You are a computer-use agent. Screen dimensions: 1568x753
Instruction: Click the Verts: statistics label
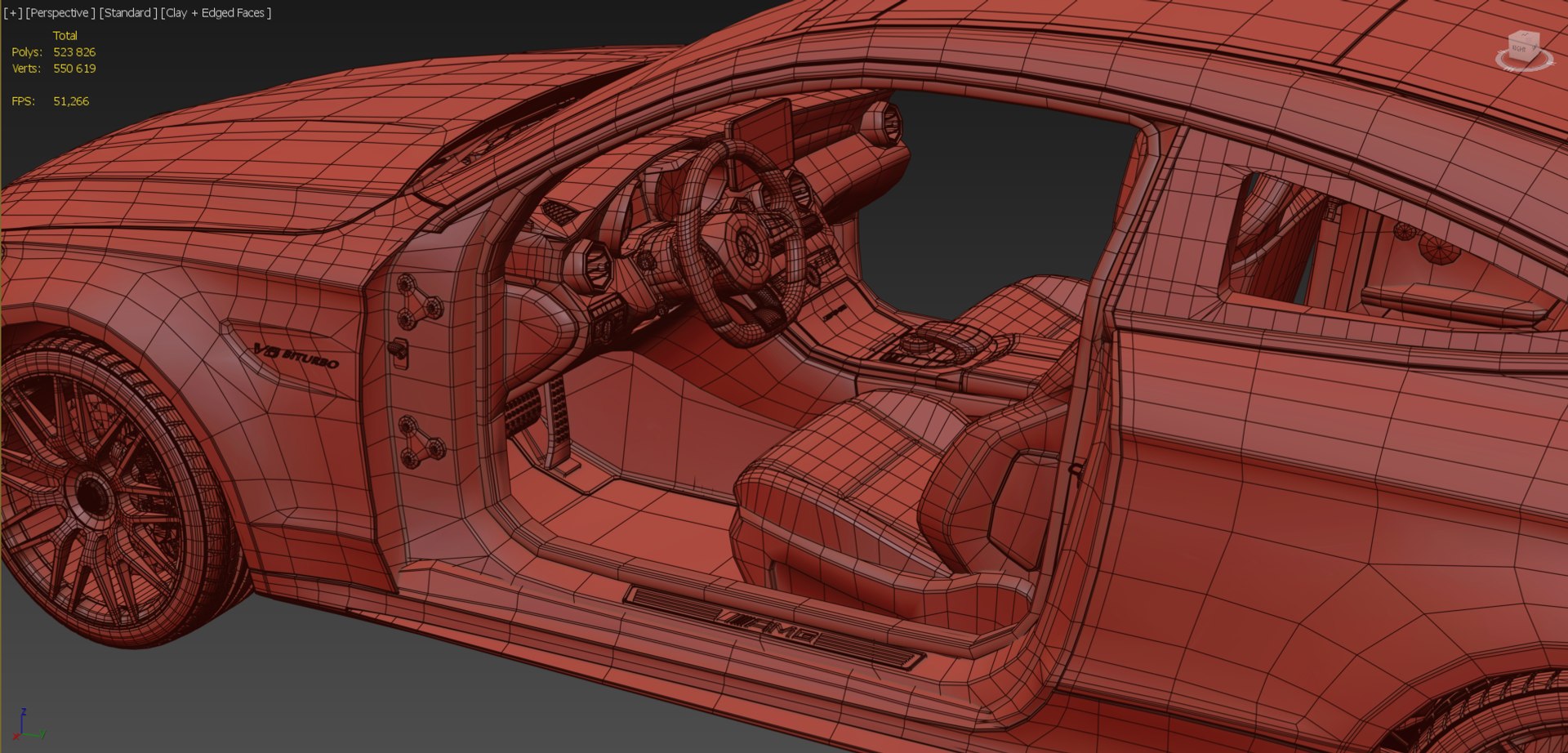pyautogui.click(x=26, y=69)
